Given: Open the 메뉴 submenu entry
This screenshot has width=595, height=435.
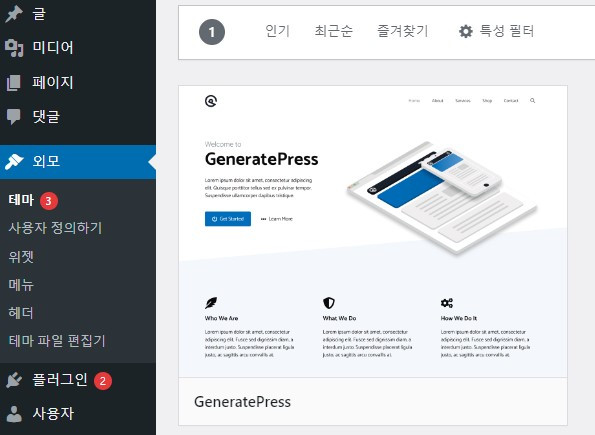Looking at the screenshot, I should 21,285.
